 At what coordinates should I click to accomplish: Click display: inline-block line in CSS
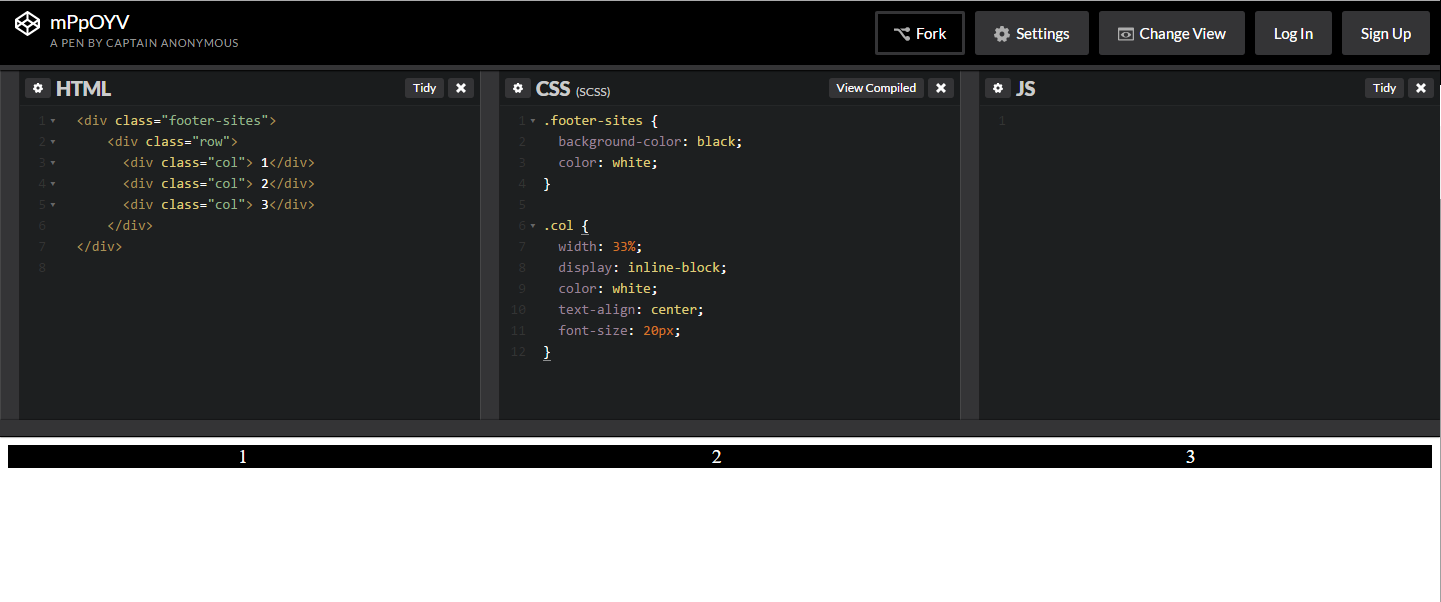pyautogui.click(x=643, y=267)
